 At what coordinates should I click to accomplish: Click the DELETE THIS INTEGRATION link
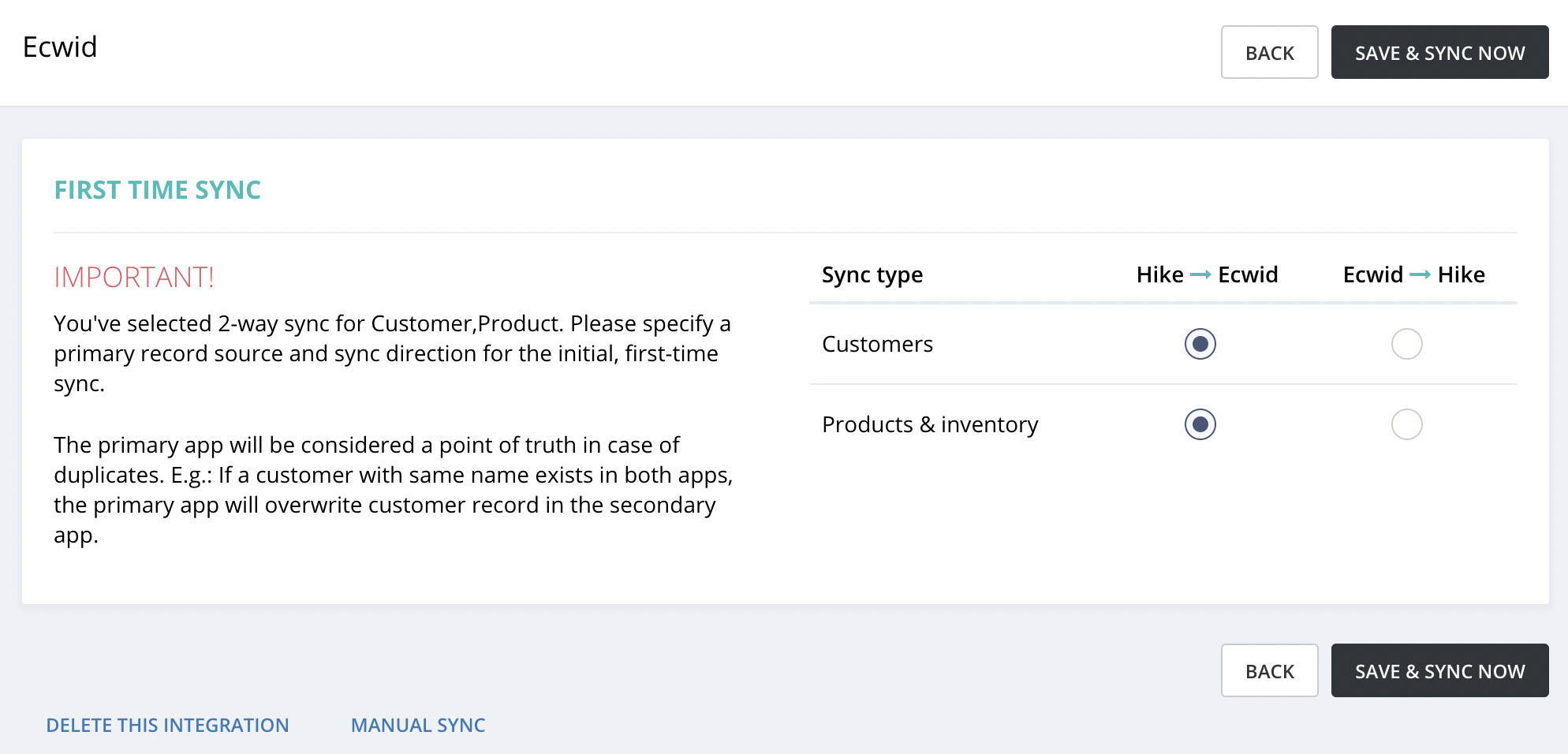167,725
